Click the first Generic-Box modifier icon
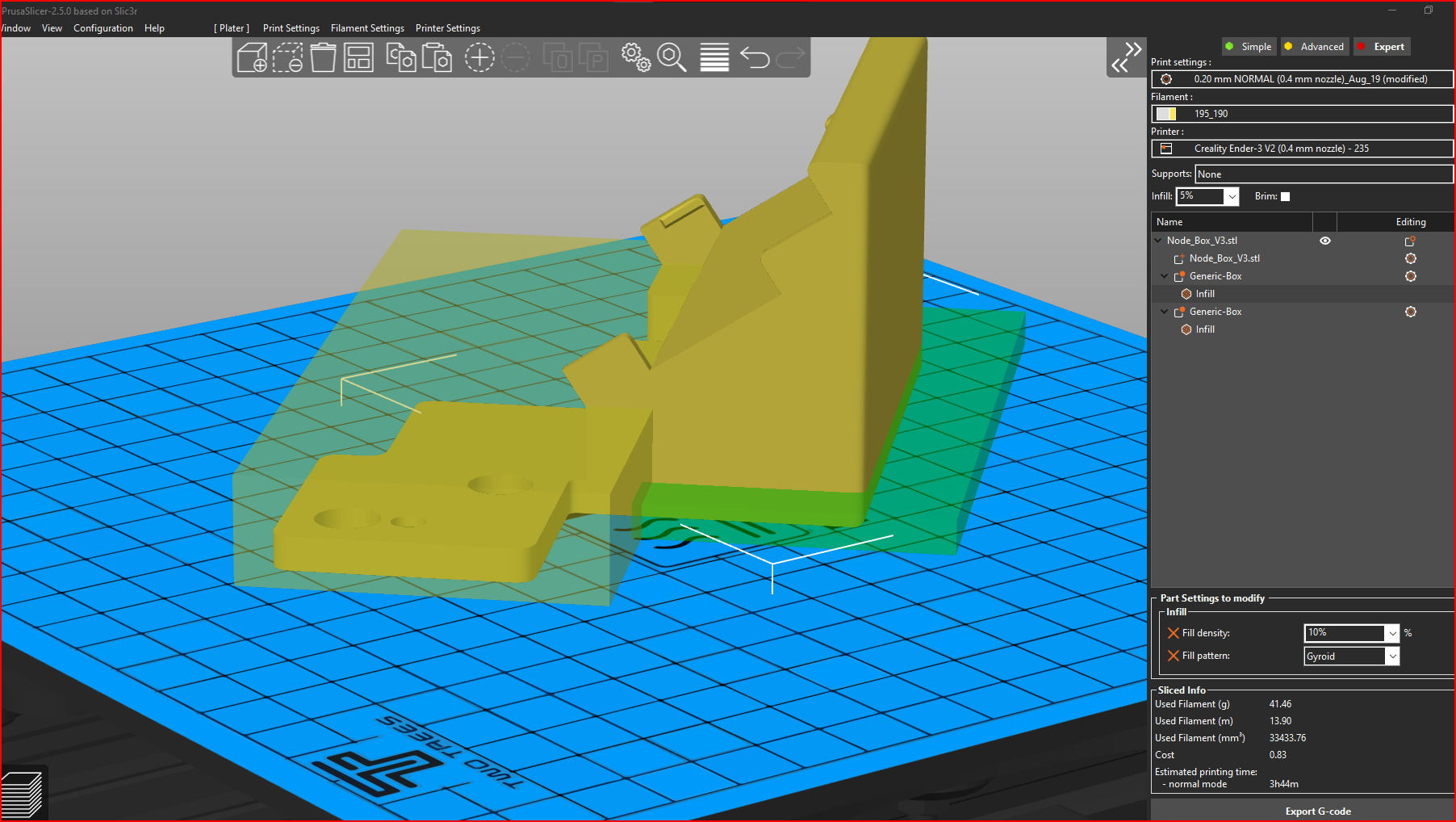The image size is (1456, 822). (x=1179, y=276)
